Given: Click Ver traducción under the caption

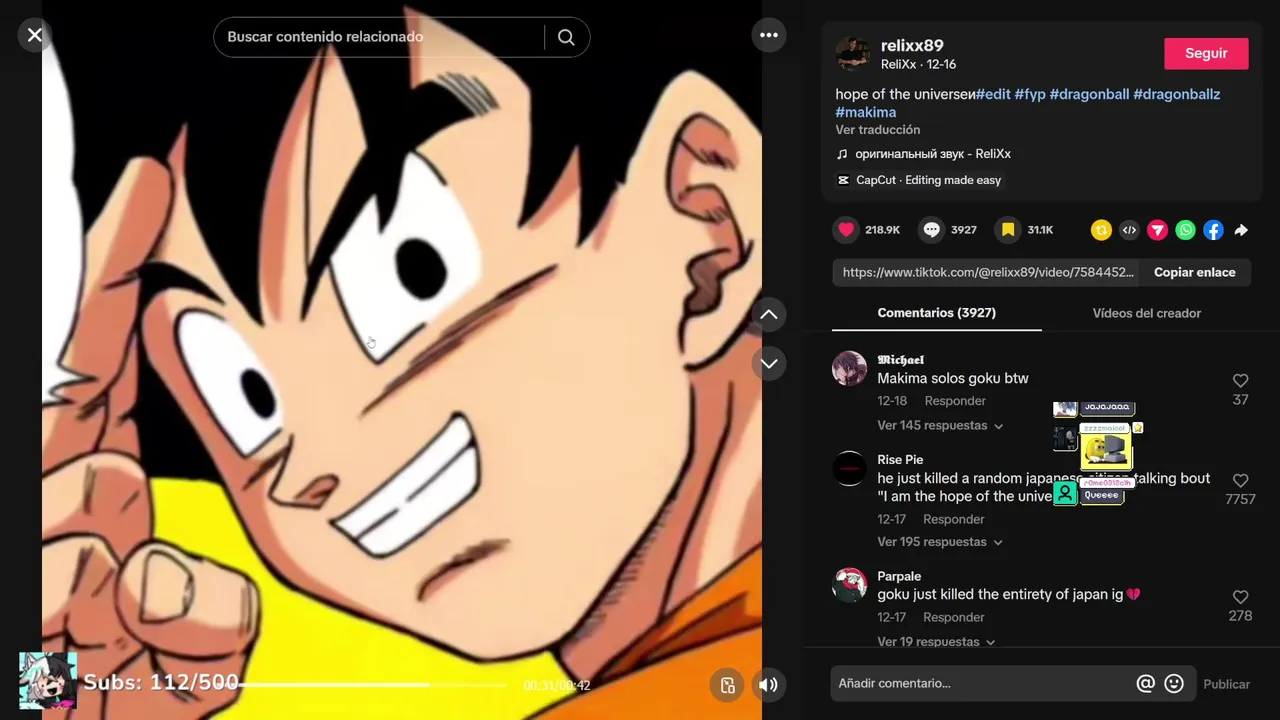Looking at the screenshot, I should (878, 130).
